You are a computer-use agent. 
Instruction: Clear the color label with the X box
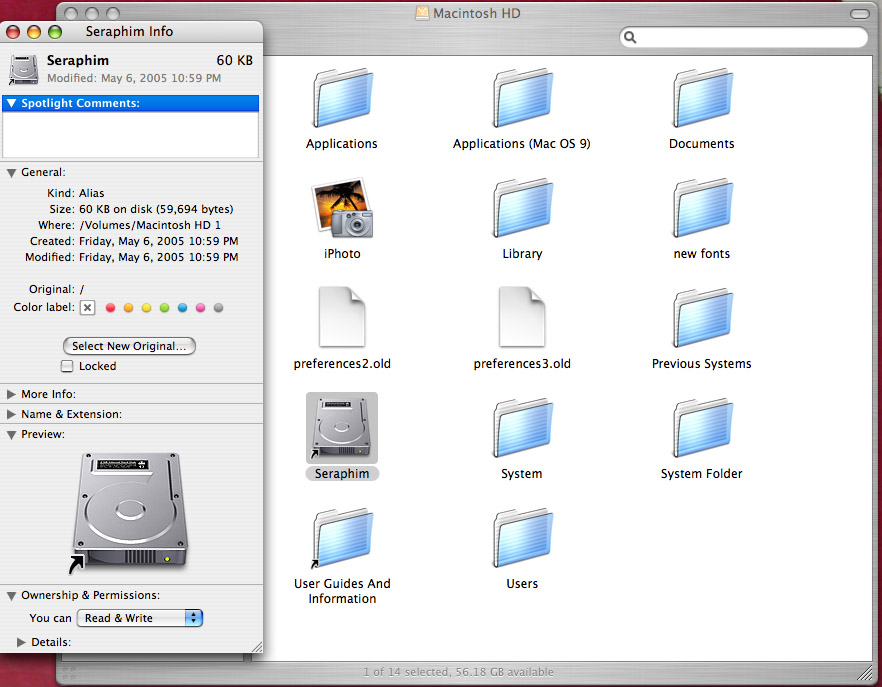[87, 308]
